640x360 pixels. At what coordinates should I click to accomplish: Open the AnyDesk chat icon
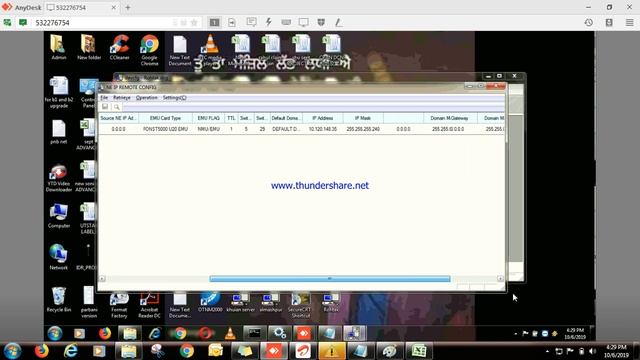coord(251,22)
